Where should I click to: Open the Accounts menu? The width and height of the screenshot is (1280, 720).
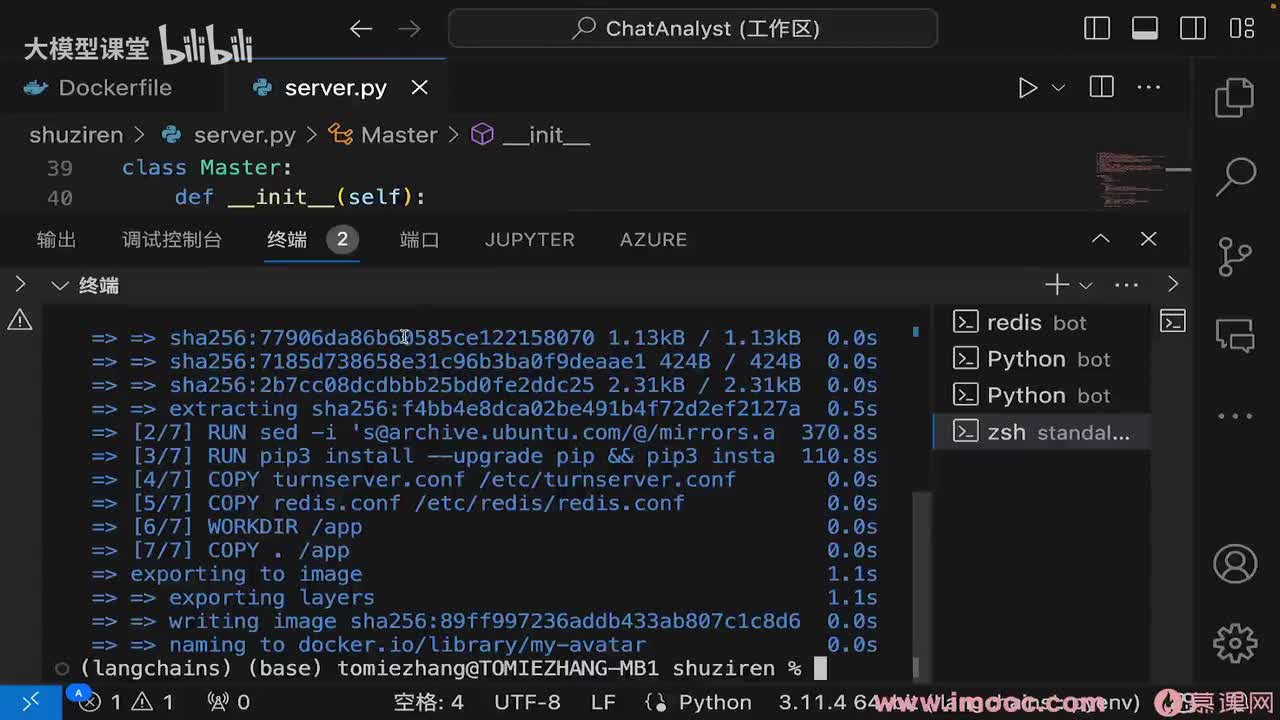[1235, 564]
